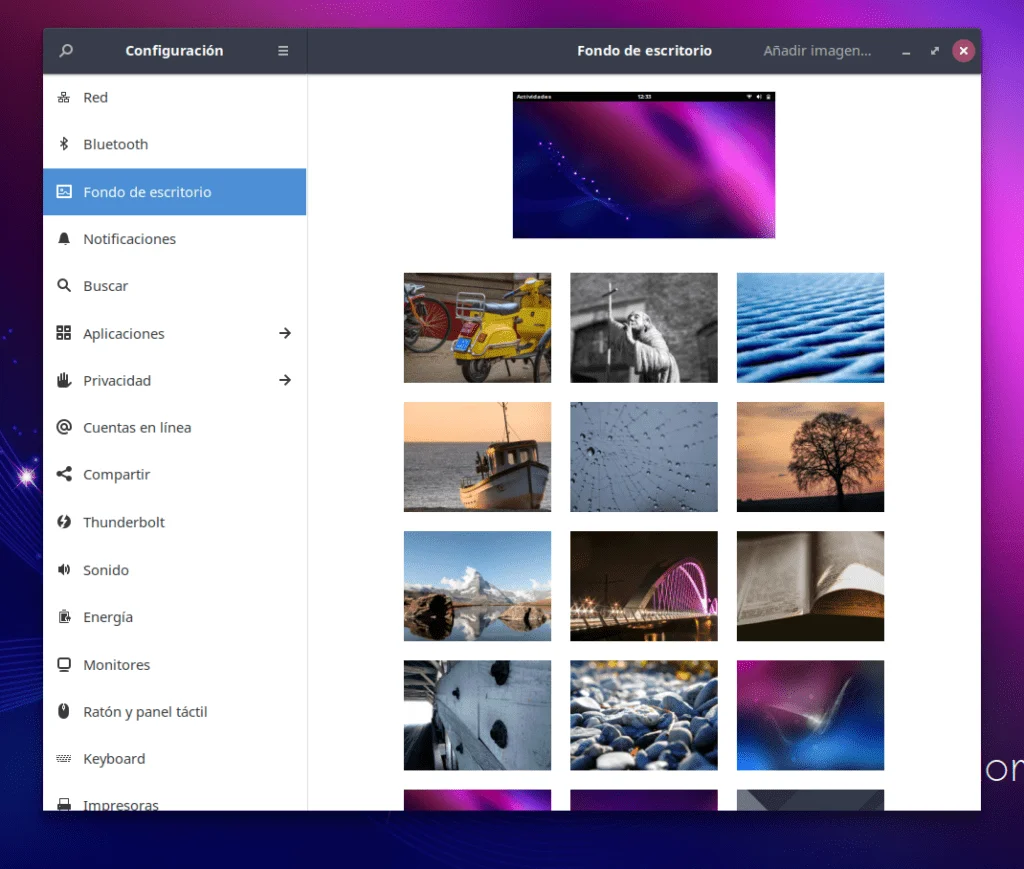This screenshot has width=1024, height=869.
Task: Choose the gray metal wall with holes wallpaper
Action: 477,716
